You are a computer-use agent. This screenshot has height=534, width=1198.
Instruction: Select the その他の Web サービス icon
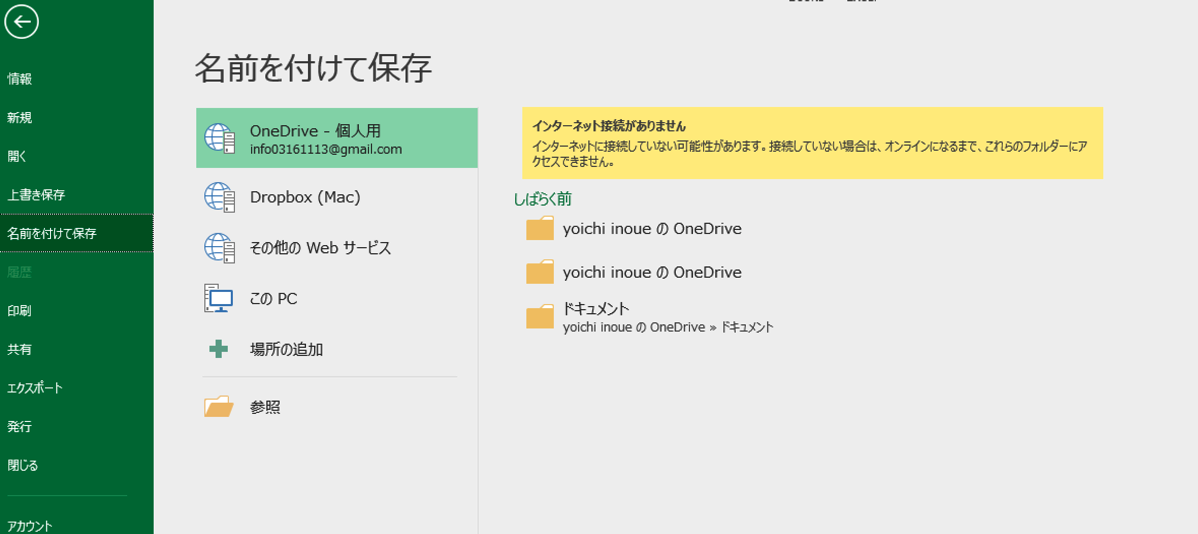click(x=219, y=248)
